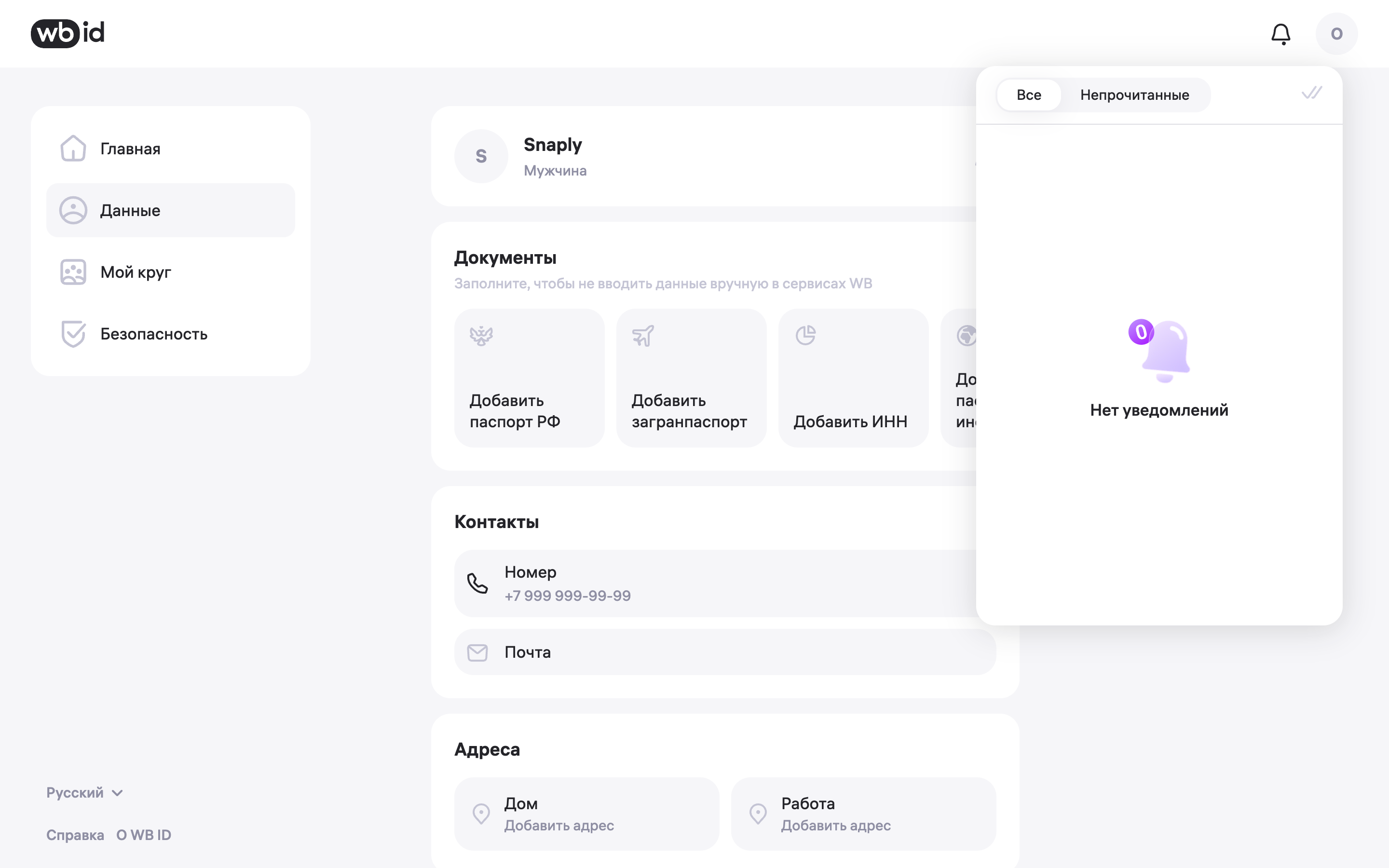Open the Русский language dropdown
Image resolution: width=1389 pixels, height=868 pixels.
point(85,793)
